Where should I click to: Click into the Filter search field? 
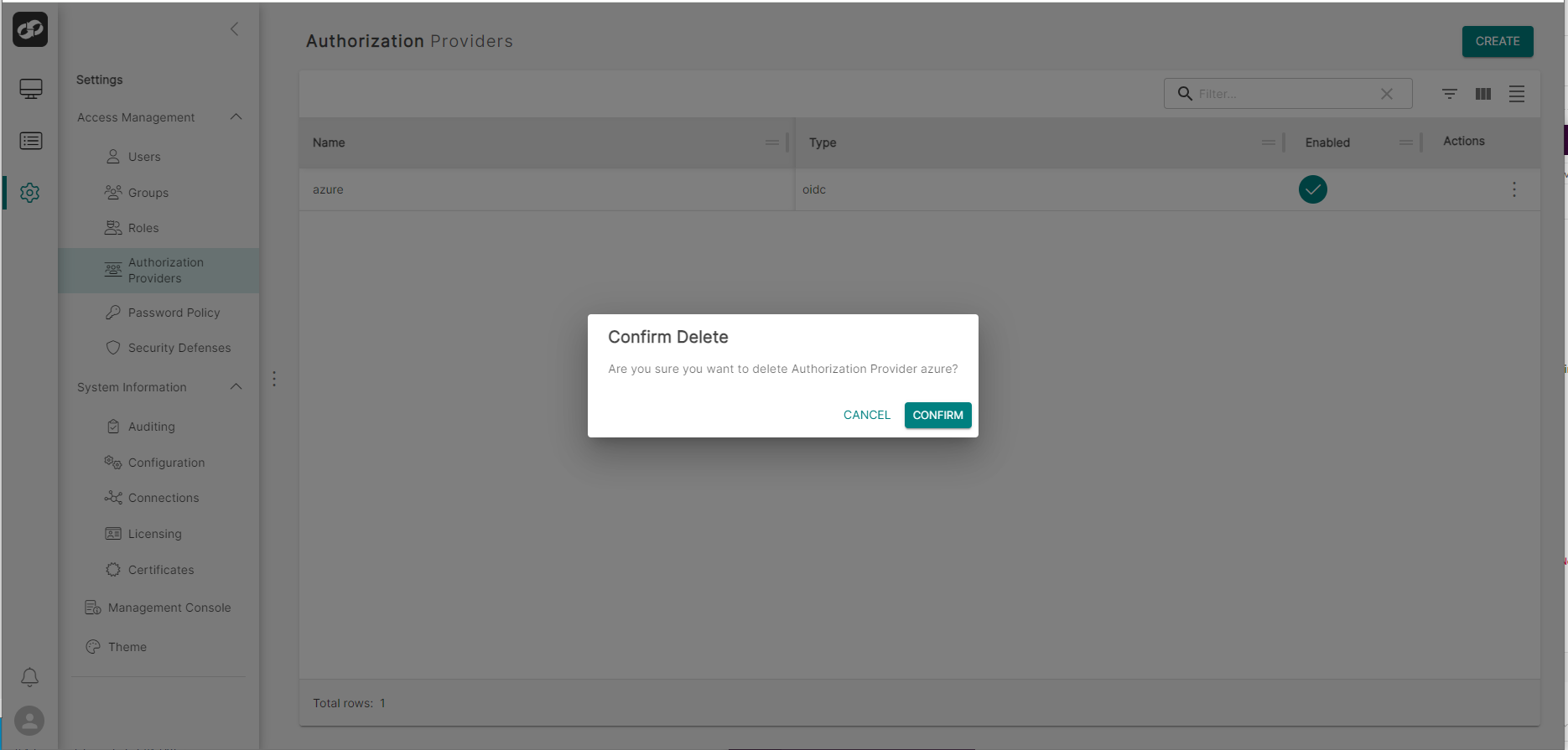point(1286,94)
